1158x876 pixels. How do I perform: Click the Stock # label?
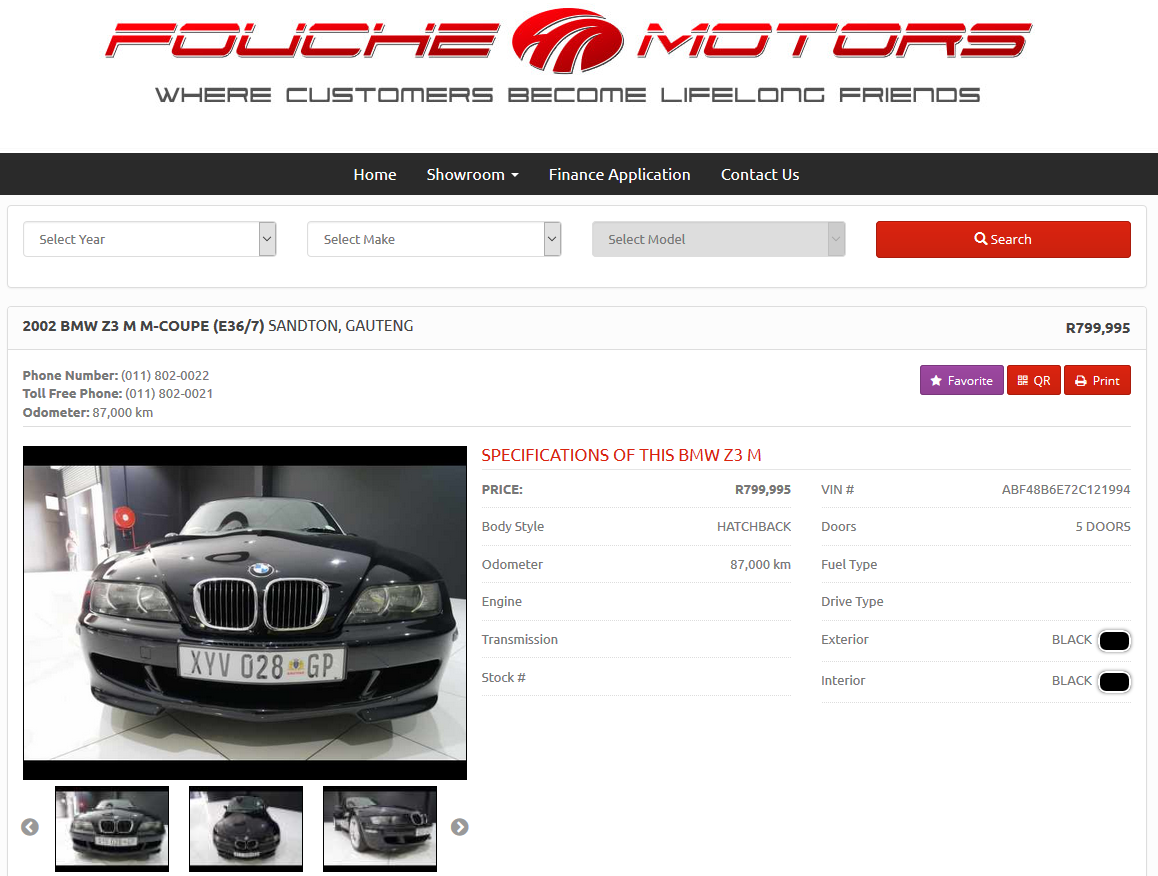(x=504, y=677)
